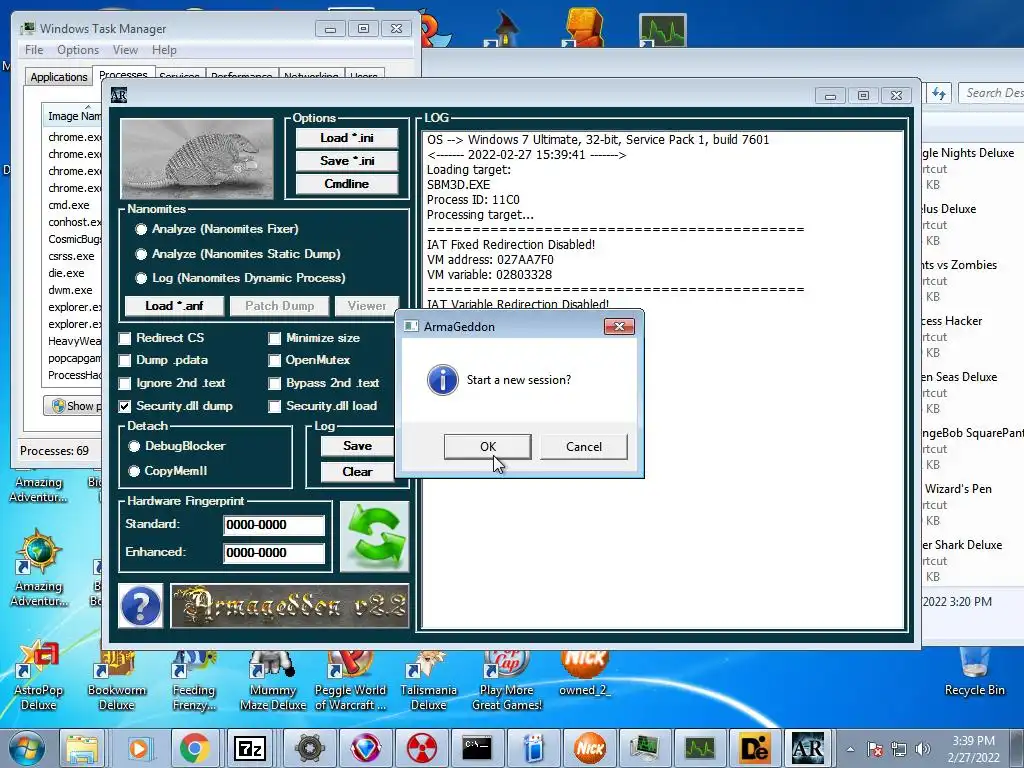Toggle Ignore 2nd .text checkbox
Viewport: 1024px width, 768px height.
coord(125,383)
